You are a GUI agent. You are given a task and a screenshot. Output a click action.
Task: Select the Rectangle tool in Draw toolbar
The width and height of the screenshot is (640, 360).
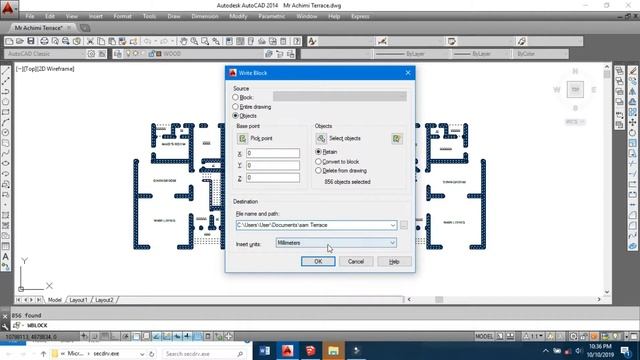[6, 112]
